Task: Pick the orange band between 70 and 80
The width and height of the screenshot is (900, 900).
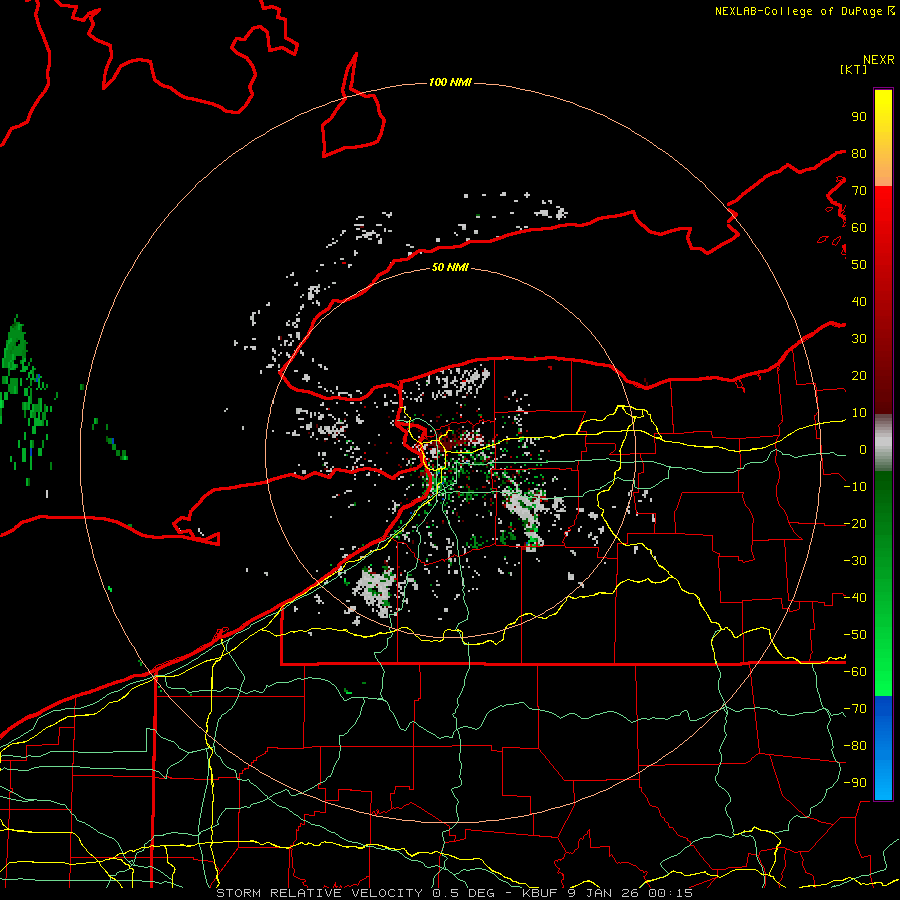Action: click(883, 170)
